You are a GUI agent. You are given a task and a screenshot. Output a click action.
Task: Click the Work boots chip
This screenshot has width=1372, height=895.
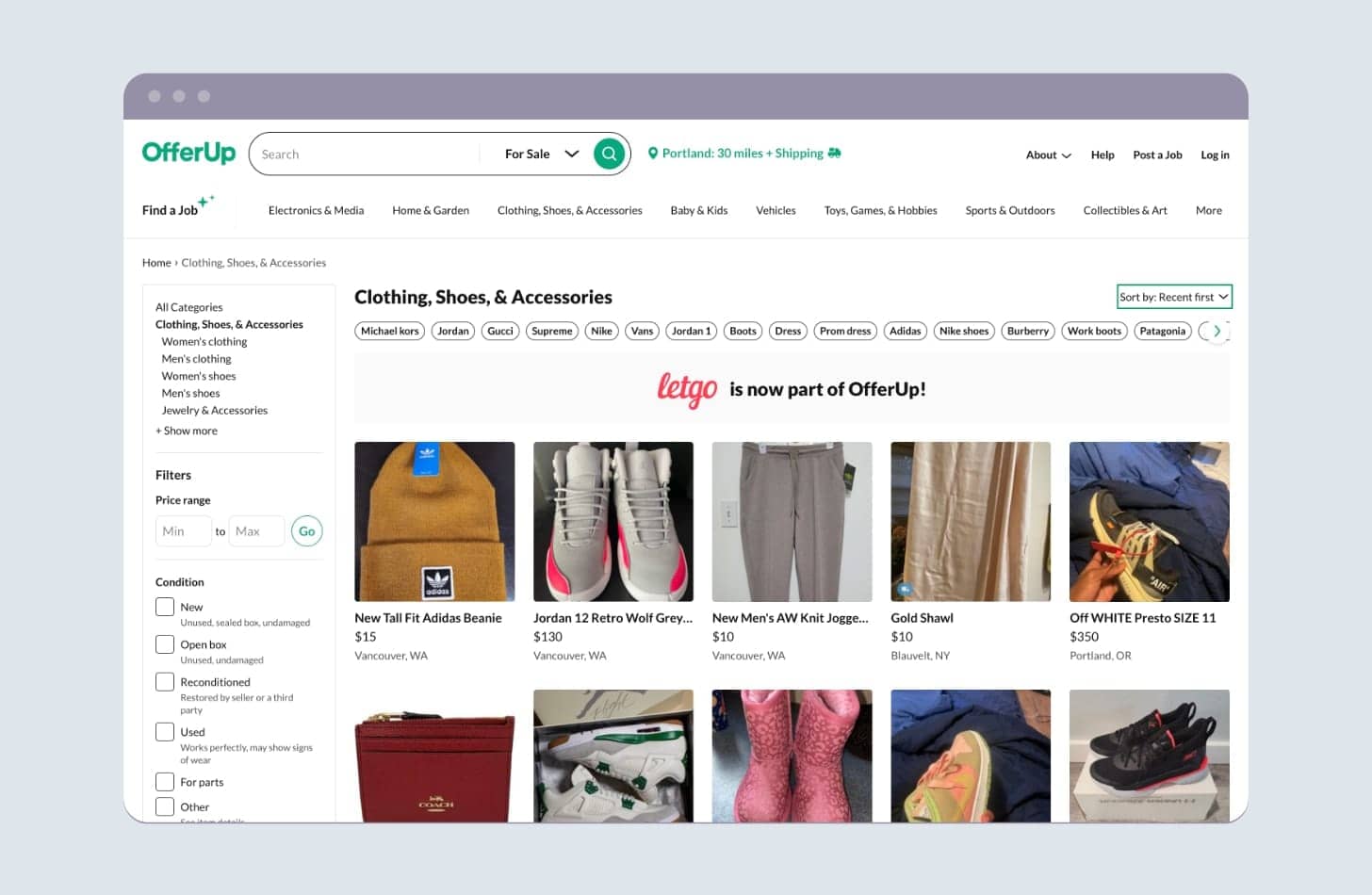tap(1094, 331)
